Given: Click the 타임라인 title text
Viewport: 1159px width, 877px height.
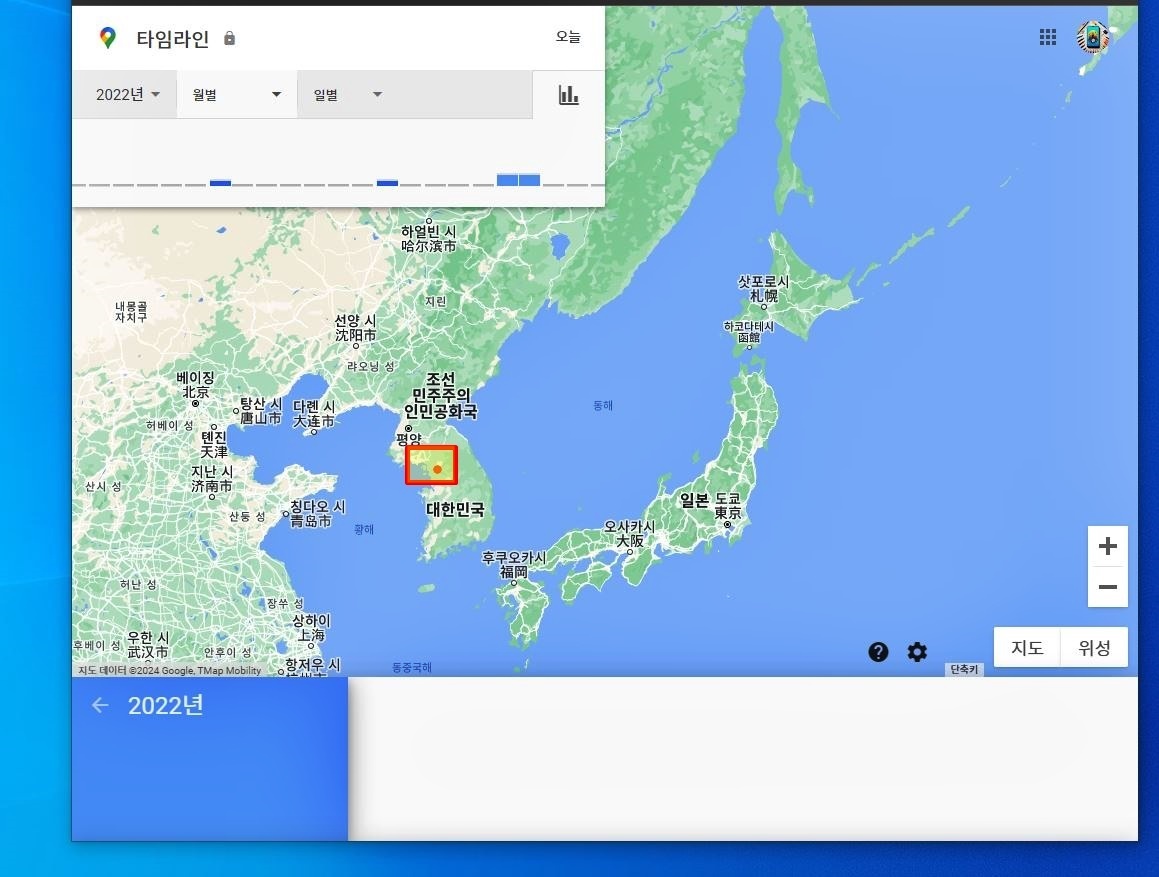Looking at the screenshot, I should coord(173,38).
